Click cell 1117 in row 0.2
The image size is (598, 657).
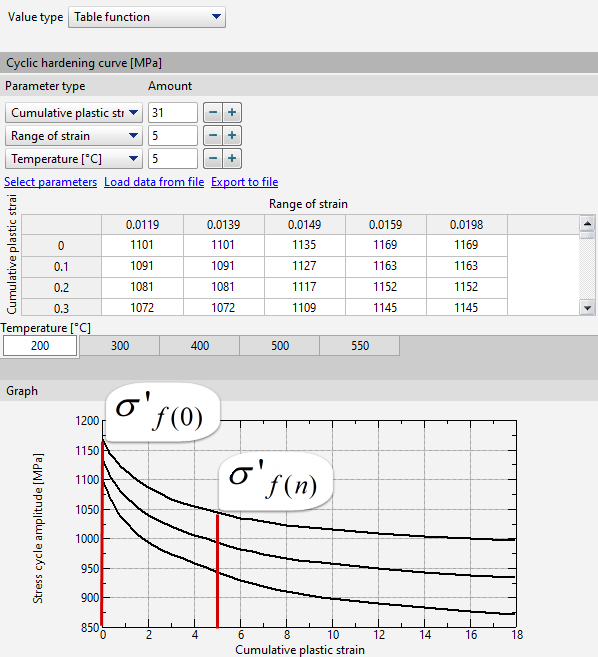click(304, 287)
